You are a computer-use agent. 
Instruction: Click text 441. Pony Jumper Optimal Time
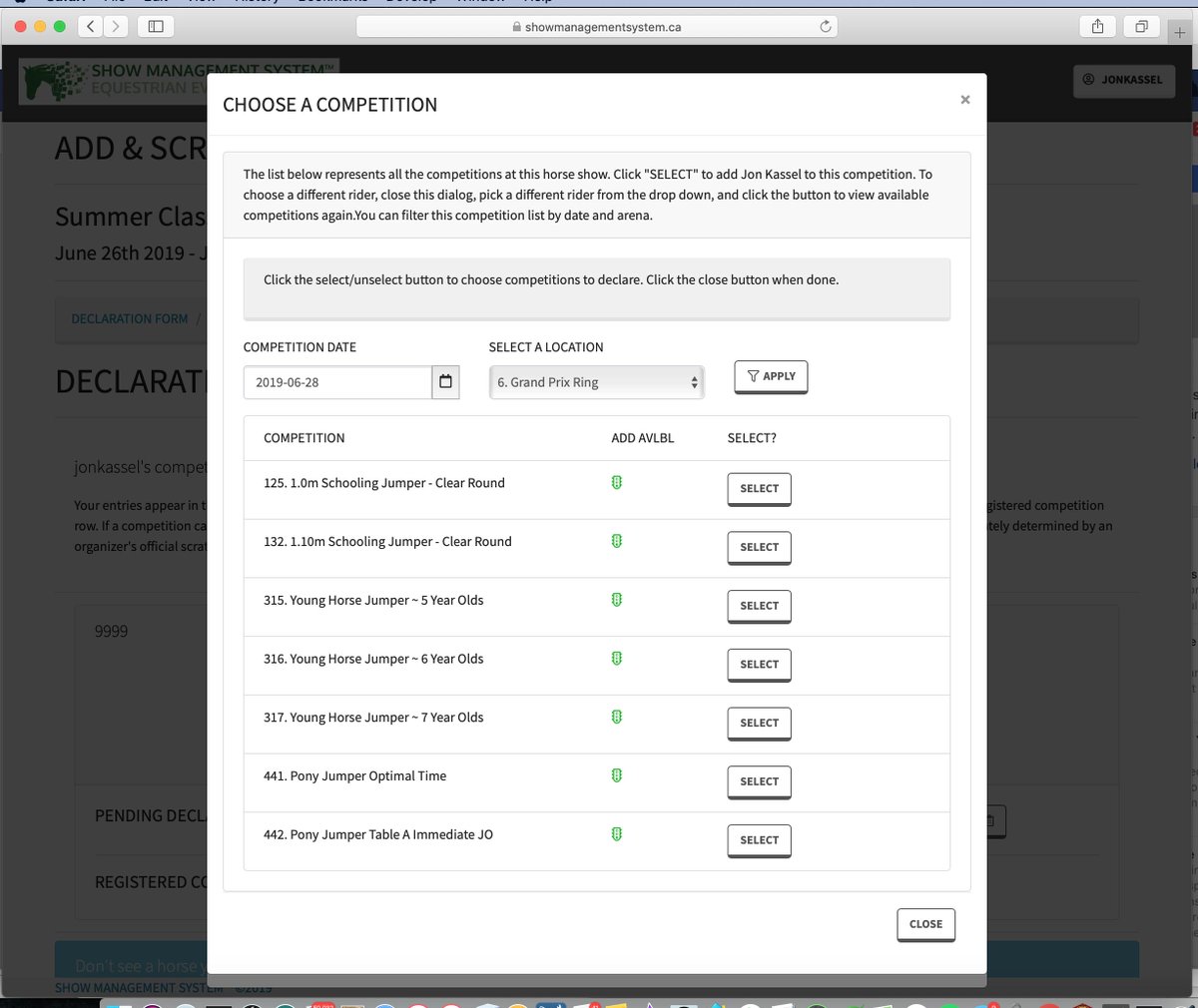click(355, 775)
